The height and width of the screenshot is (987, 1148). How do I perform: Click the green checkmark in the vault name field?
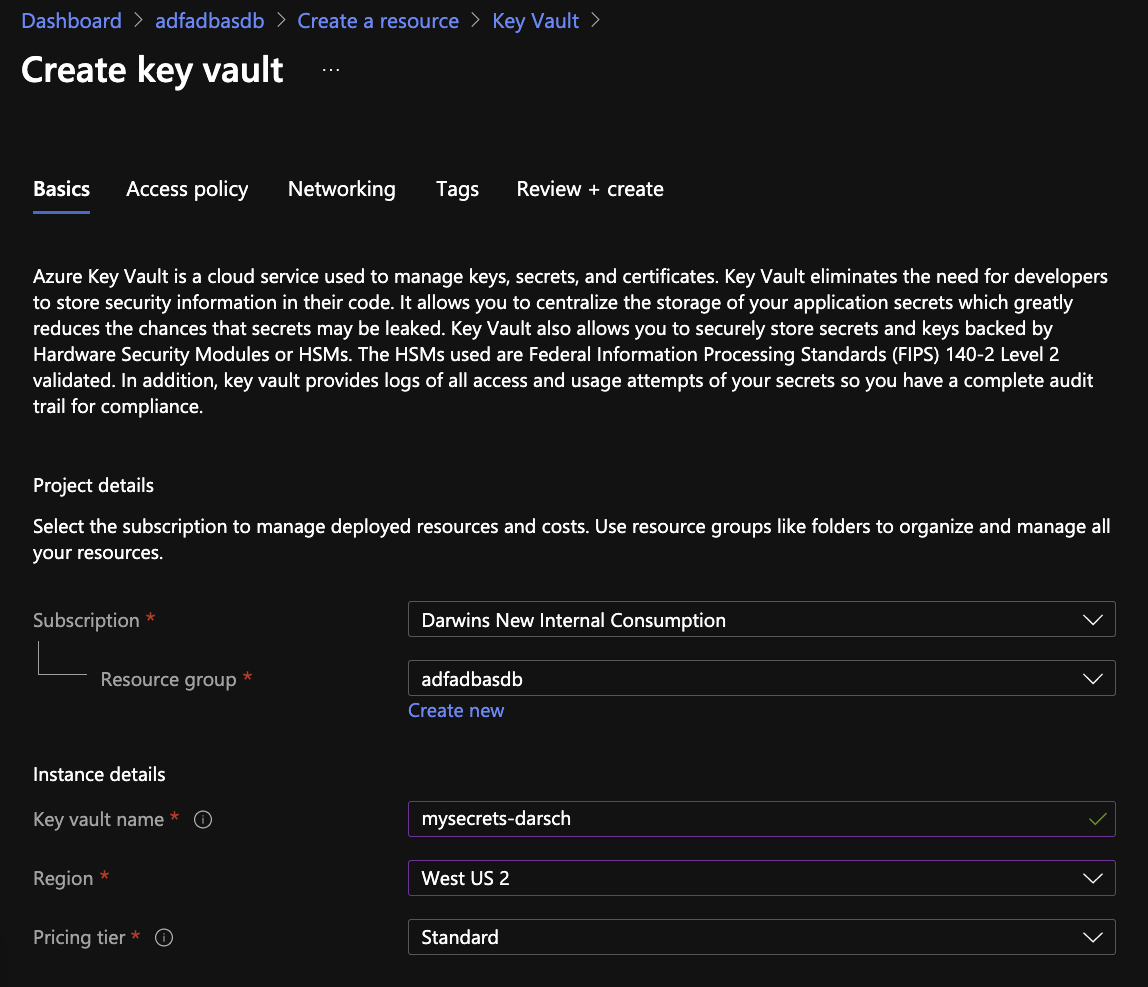(1097, 819)
